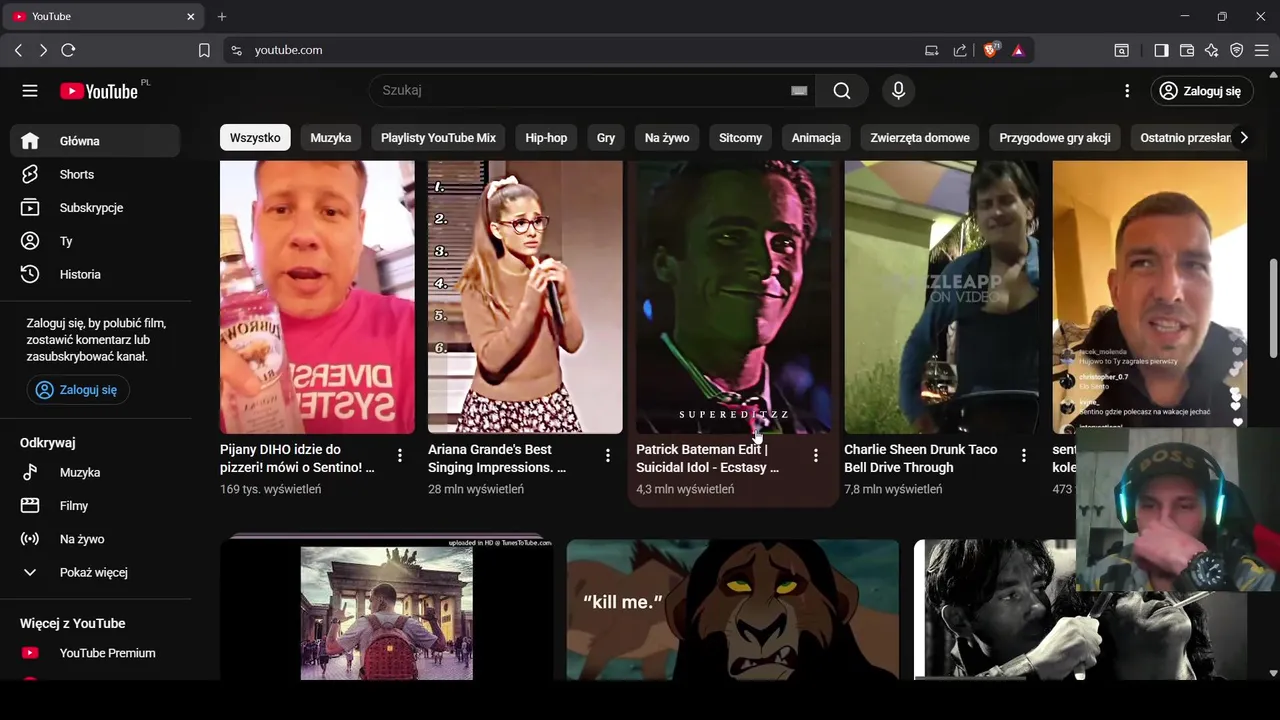Click the search magnifier button
Viewport: 1280px width, 720px height.
pyautogui.click(x=842, y=91)
